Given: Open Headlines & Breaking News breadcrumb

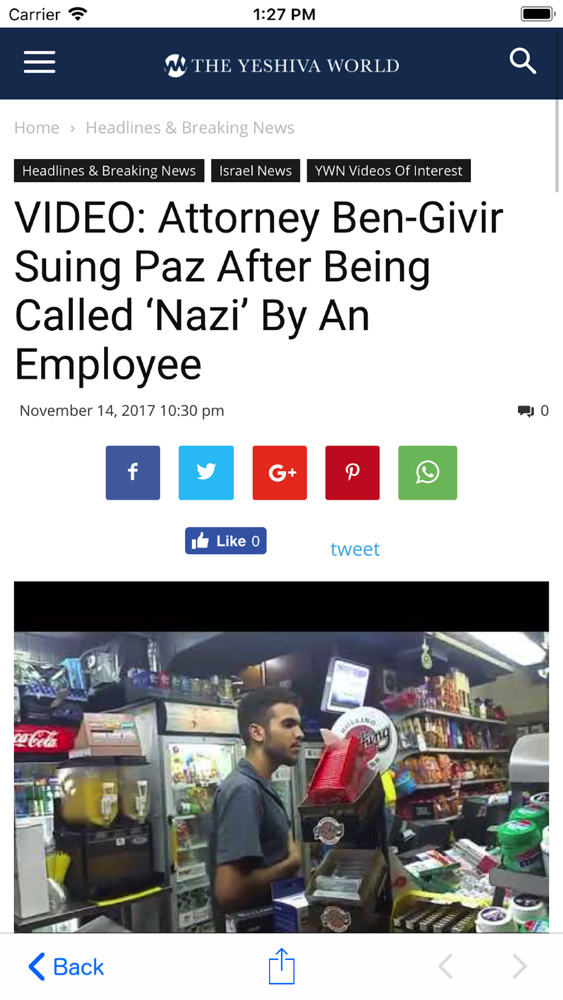Looking at the screenshot, I should pyautogui.click(x=190, y=128).
